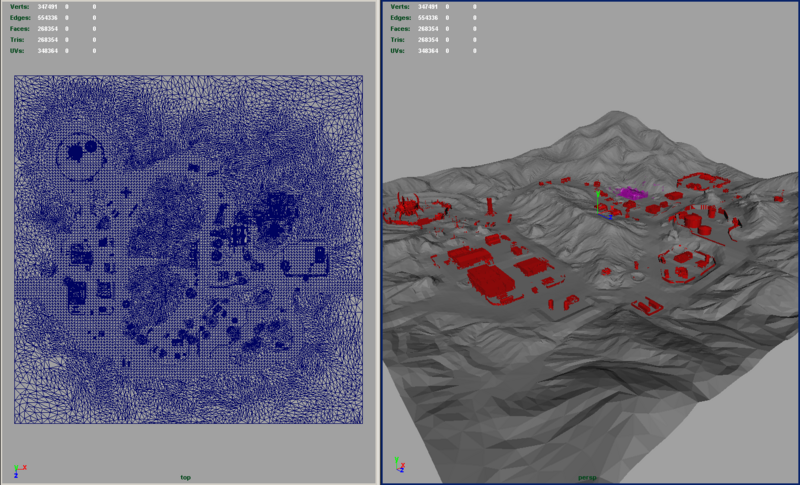Select the red spider-like structure at far left
This screenshot has width=800, height=485.
pos(409,205)
